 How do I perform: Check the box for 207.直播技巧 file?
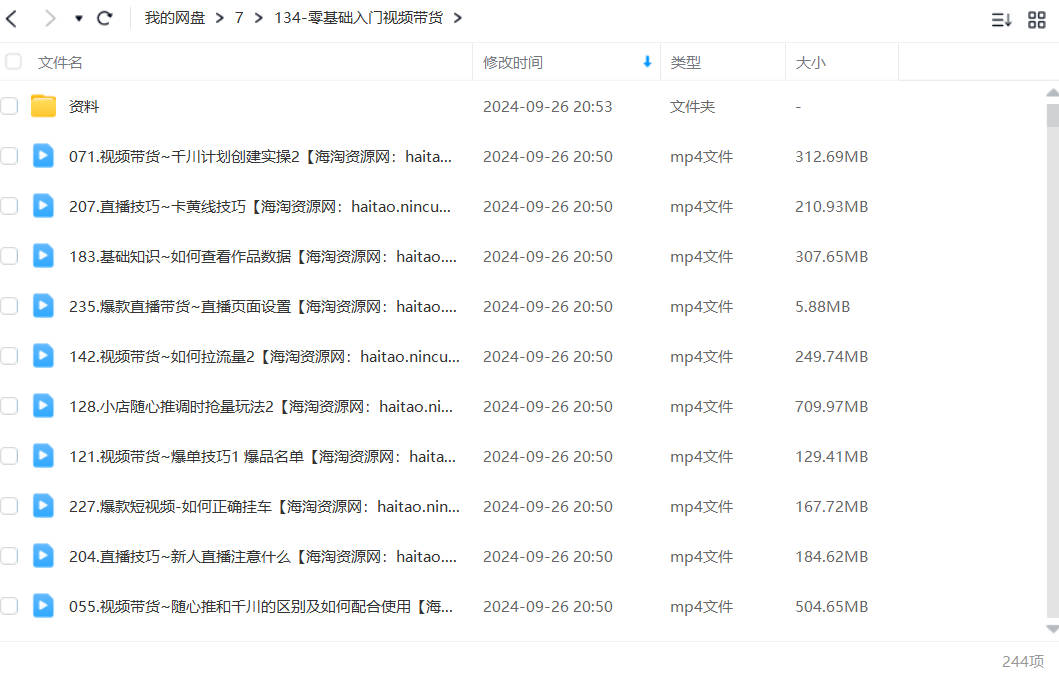pos(9,206)
